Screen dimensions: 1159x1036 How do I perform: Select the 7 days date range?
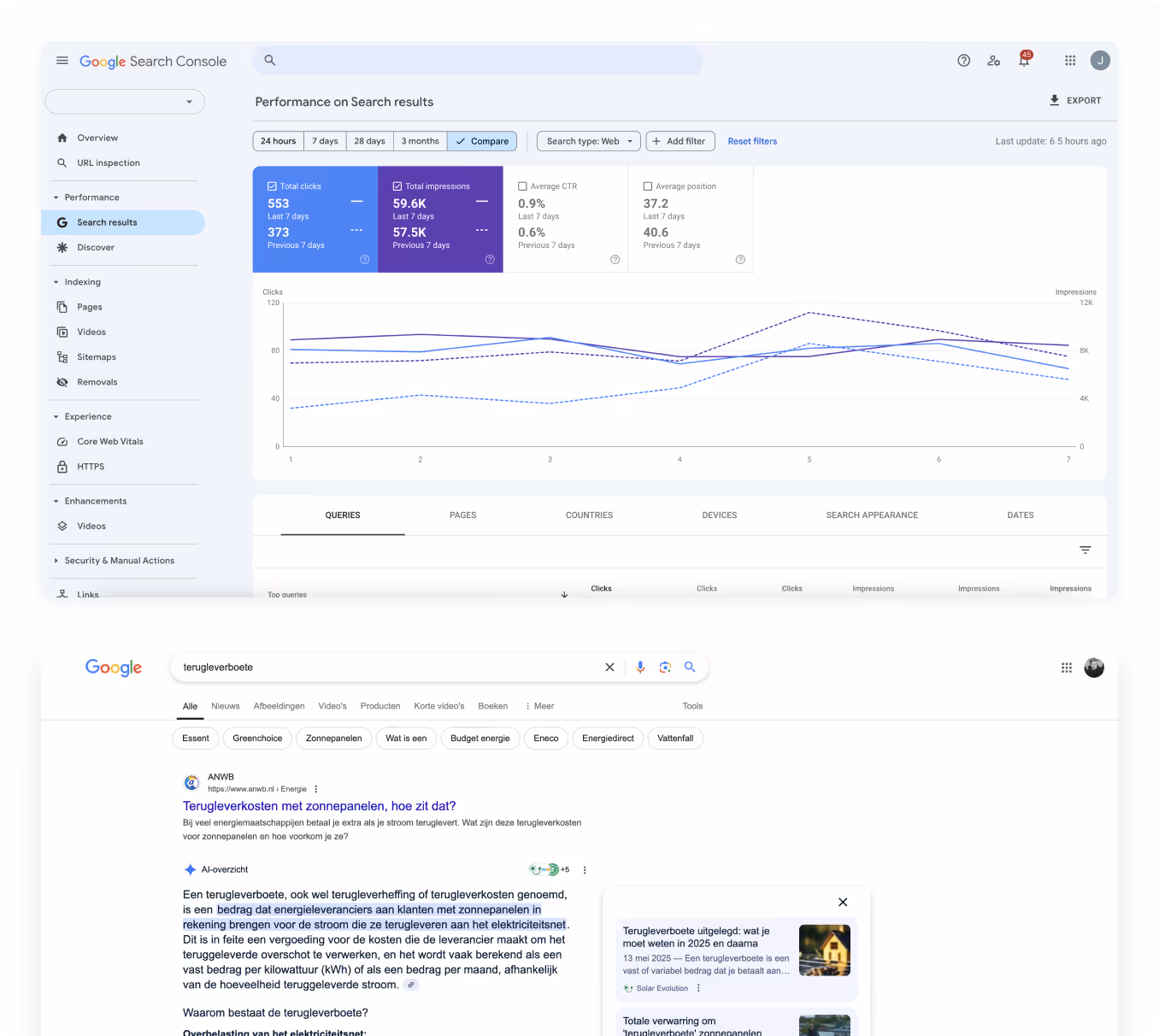325,141
